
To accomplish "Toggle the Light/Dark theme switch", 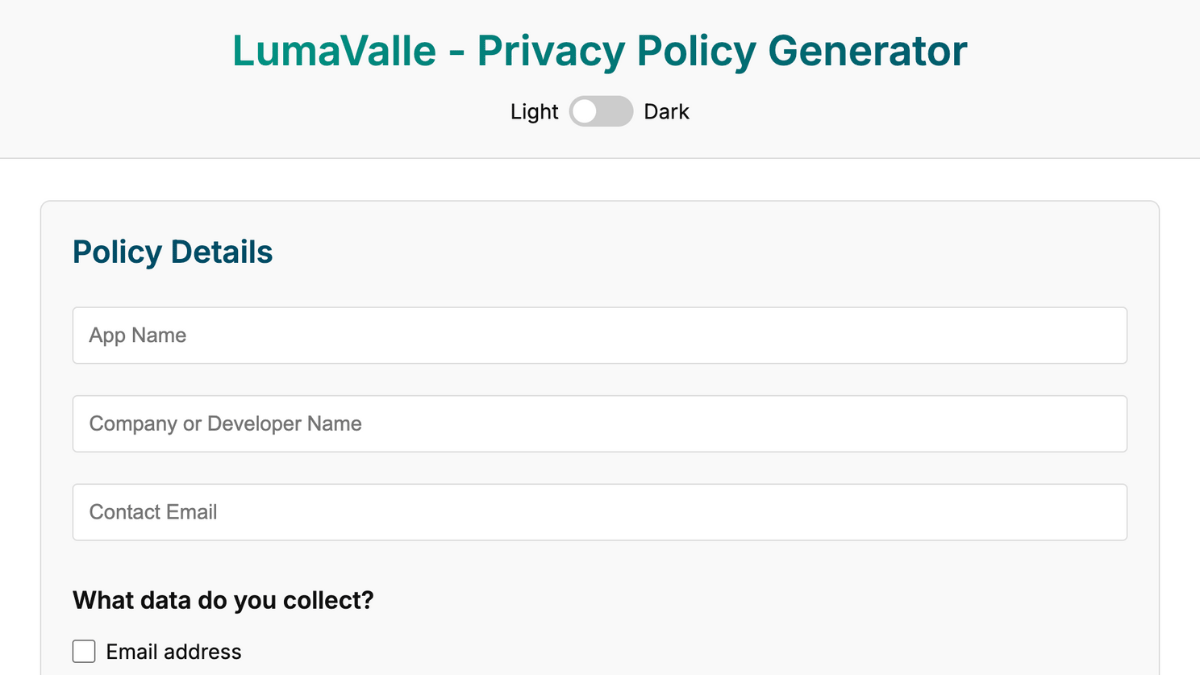I will click(x=601, y=112).
